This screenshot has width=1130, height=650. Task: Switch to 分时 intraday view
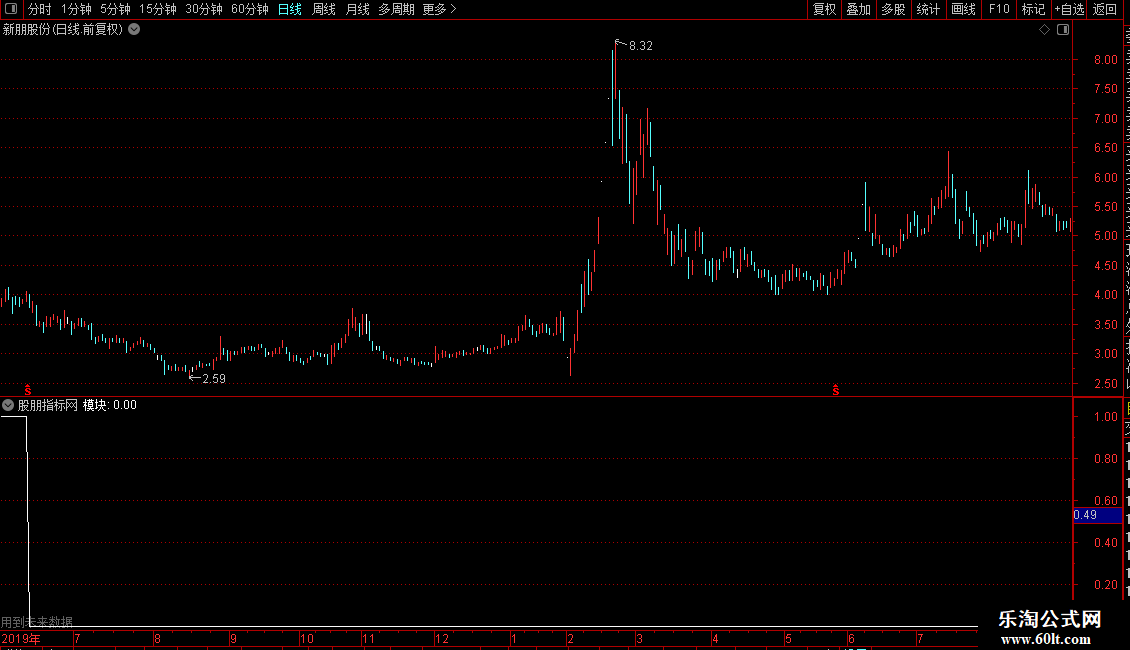coord(40,9)
